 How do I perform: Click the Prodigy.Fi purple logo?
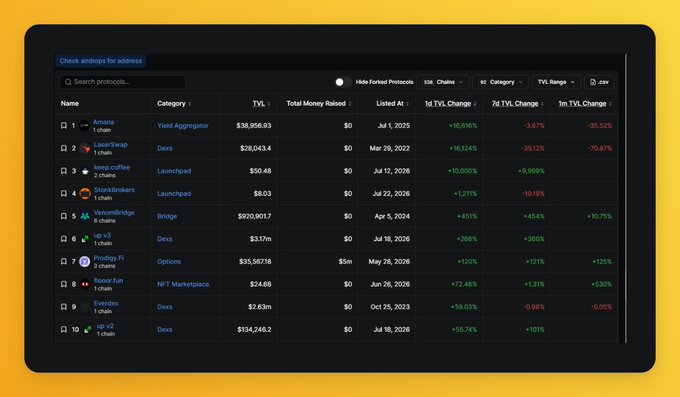coord(85,262)
